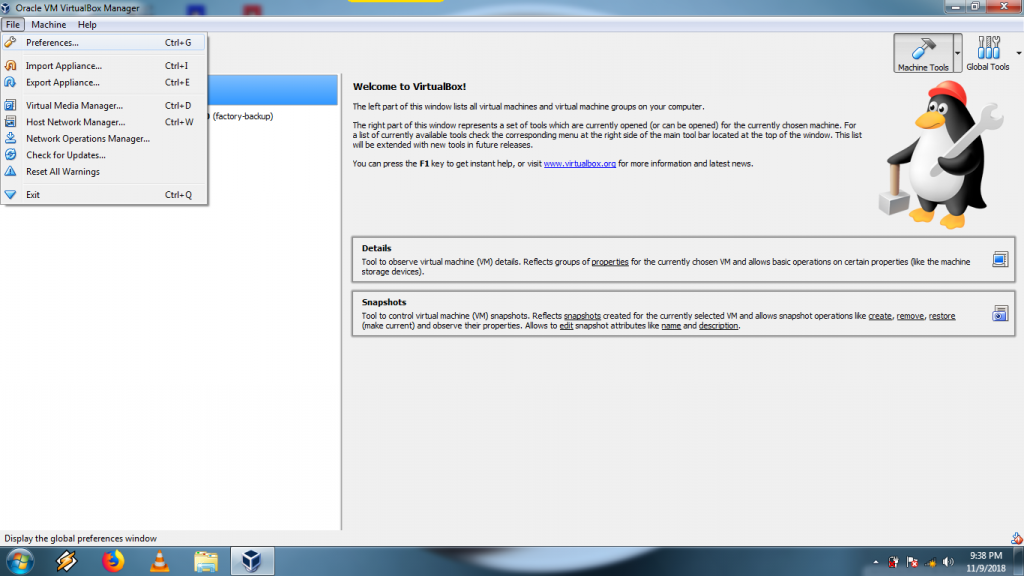
Task: Click the Action Center flag icon
Action: [912, 562]
